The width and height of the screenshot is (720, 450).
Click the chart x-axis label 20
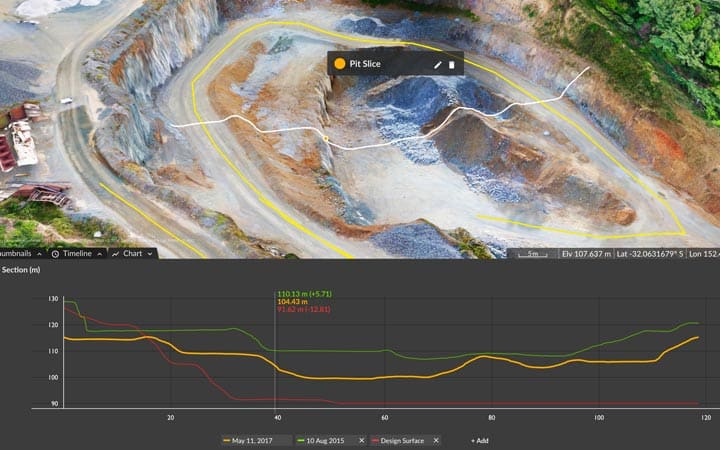click(171, 418)
